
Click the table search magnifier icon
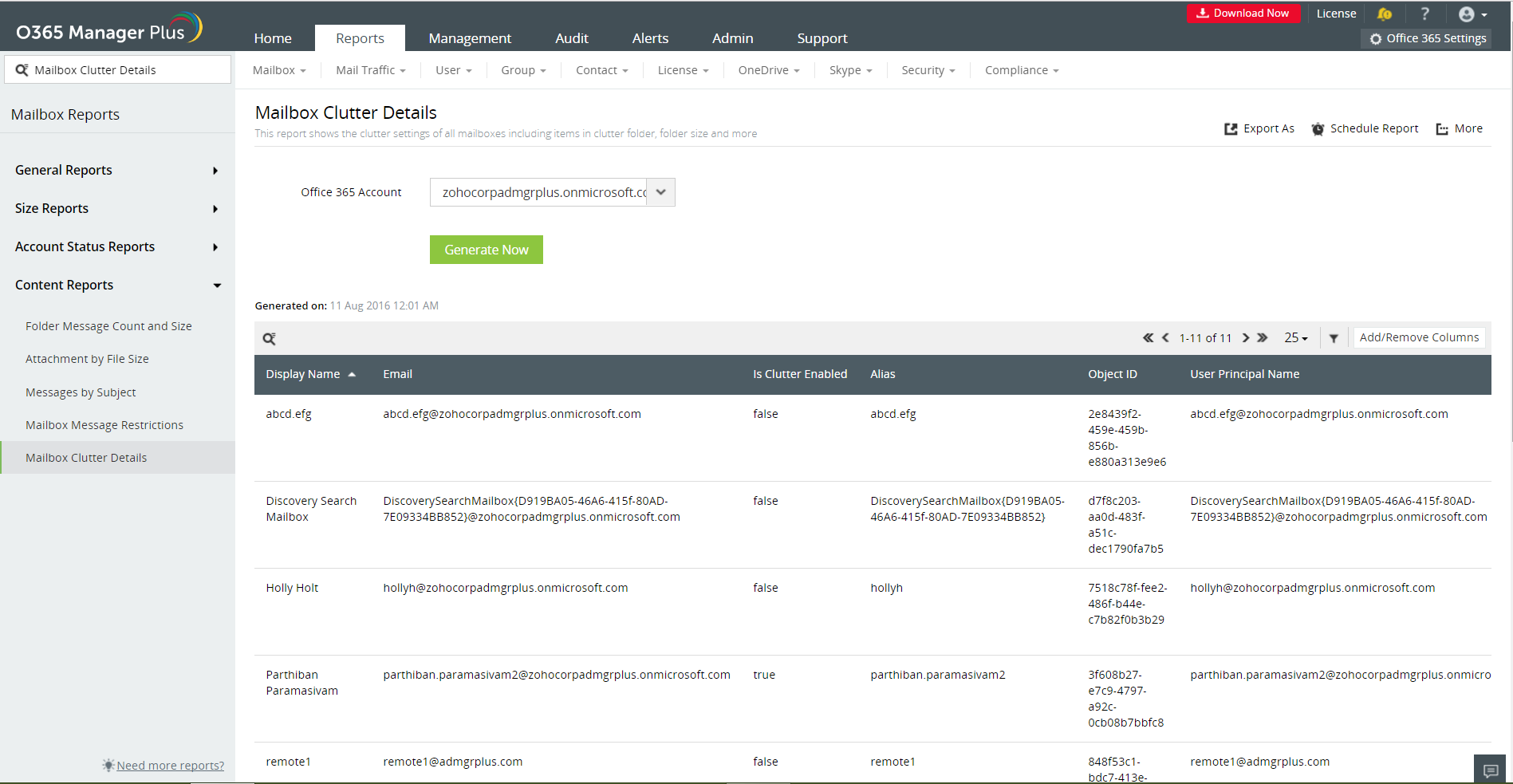point(270,338)
